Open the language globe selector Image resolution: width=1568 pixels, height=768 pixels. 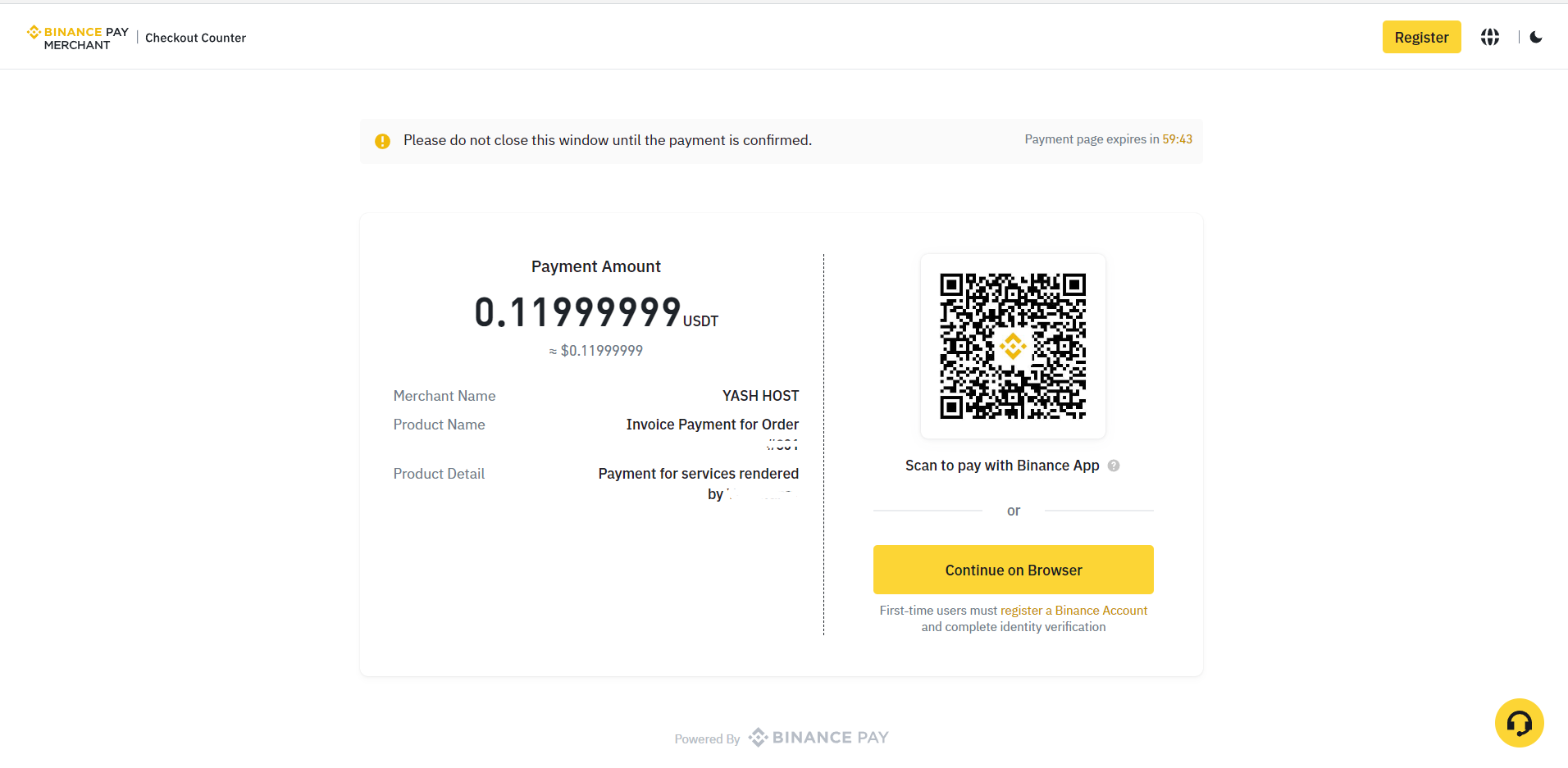click(1490, 37)
